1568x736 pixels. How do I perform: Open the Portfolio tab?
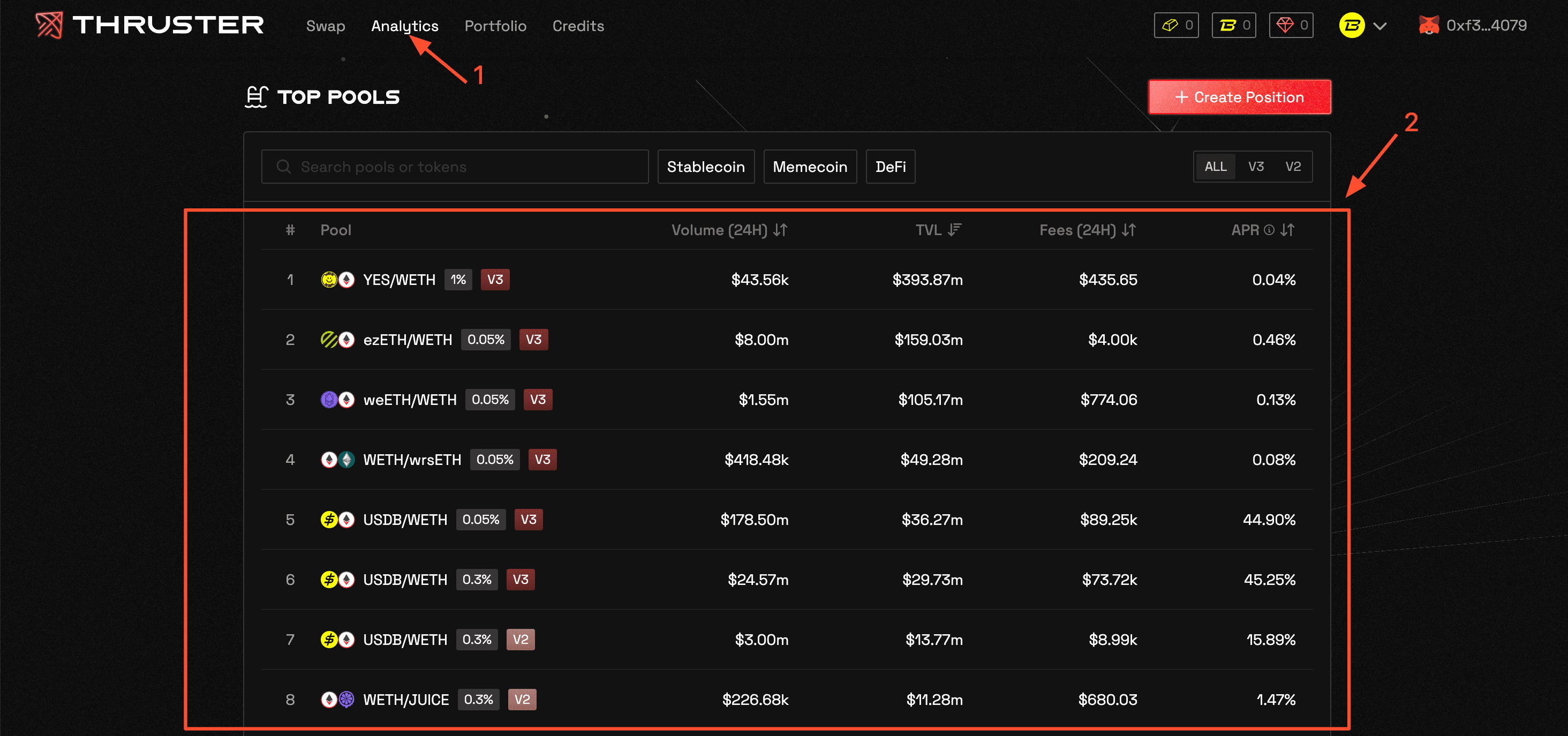click(495, 26)
